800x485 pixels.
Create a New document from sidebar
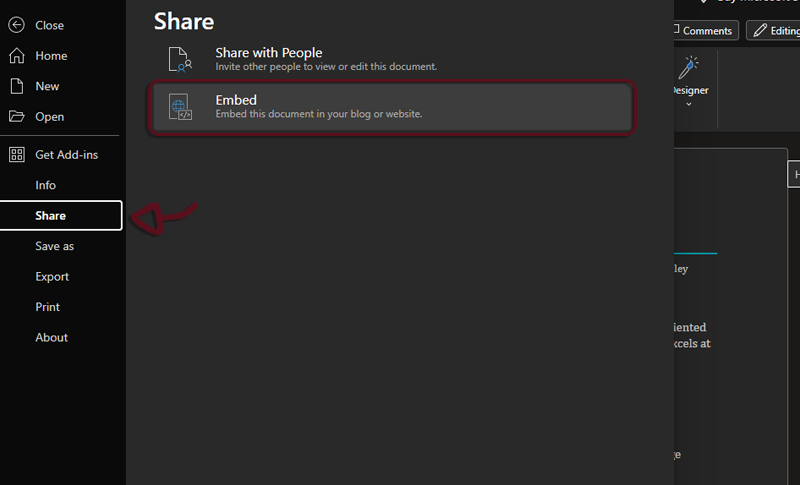click(x=47, y=86)
